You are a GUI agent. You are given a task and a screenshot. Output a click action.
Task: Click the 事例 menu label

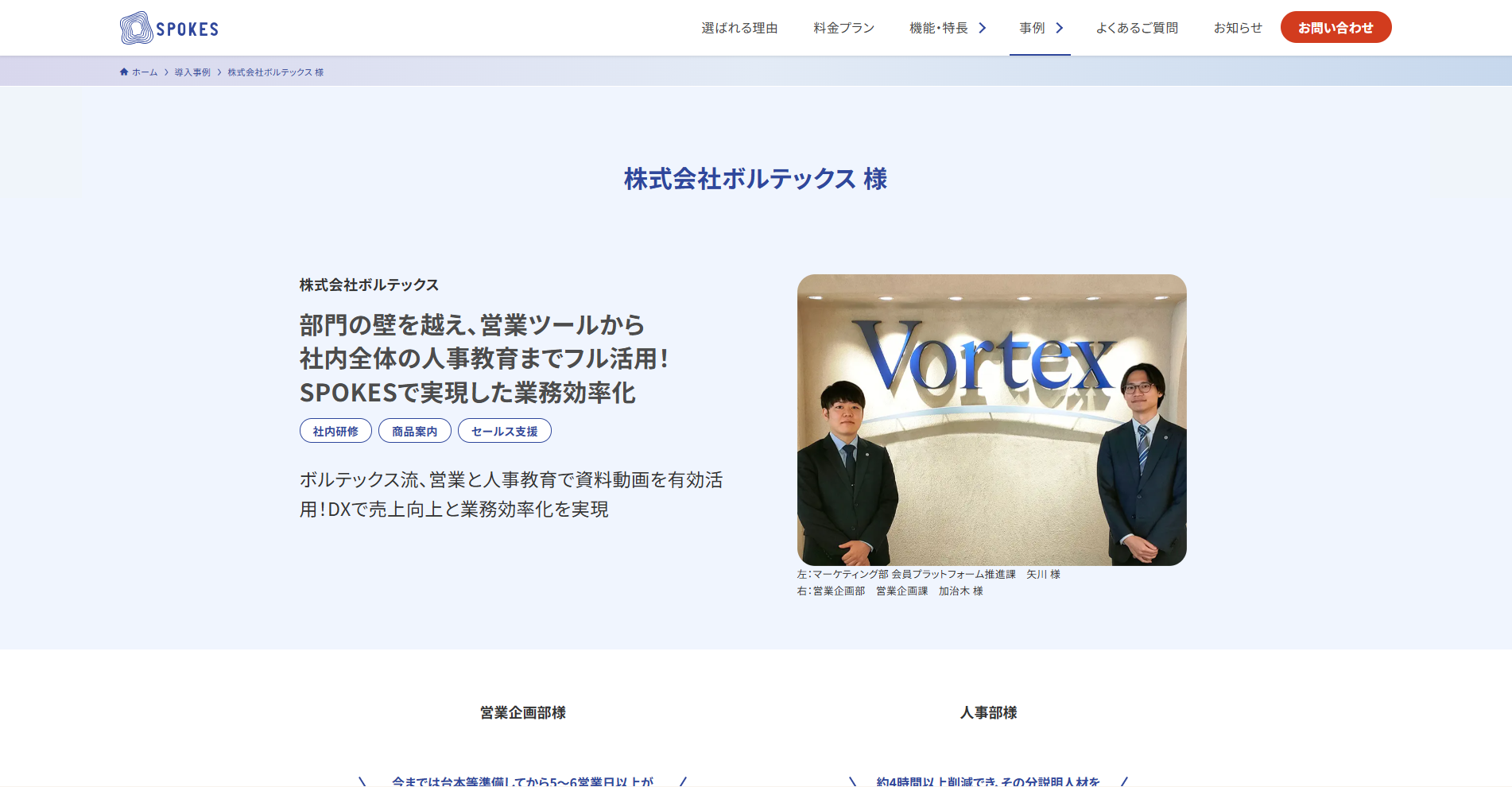click(x=1032, y=28)
